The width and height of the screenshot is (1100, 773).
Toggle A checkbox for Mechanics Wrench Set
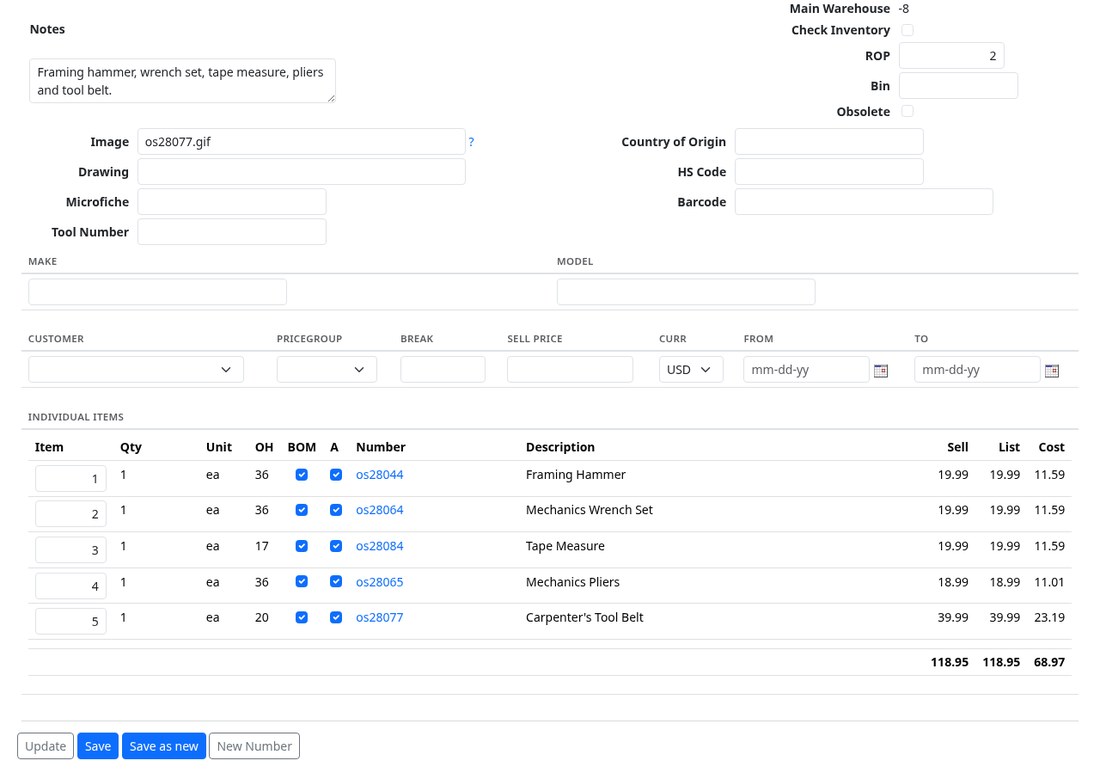click(336, 510)
